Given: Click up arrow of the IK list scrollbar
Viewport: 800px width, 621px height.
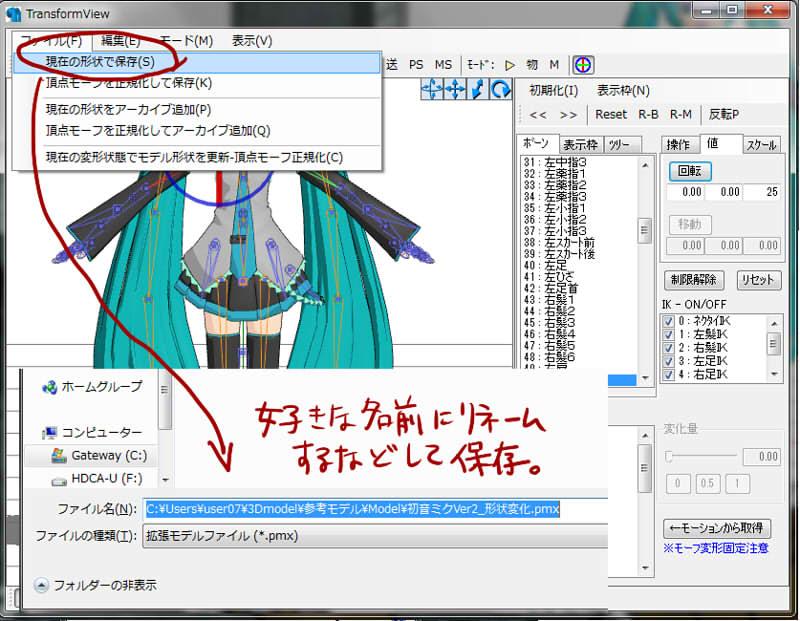Looking at the screenshot, I should [774, 323].
